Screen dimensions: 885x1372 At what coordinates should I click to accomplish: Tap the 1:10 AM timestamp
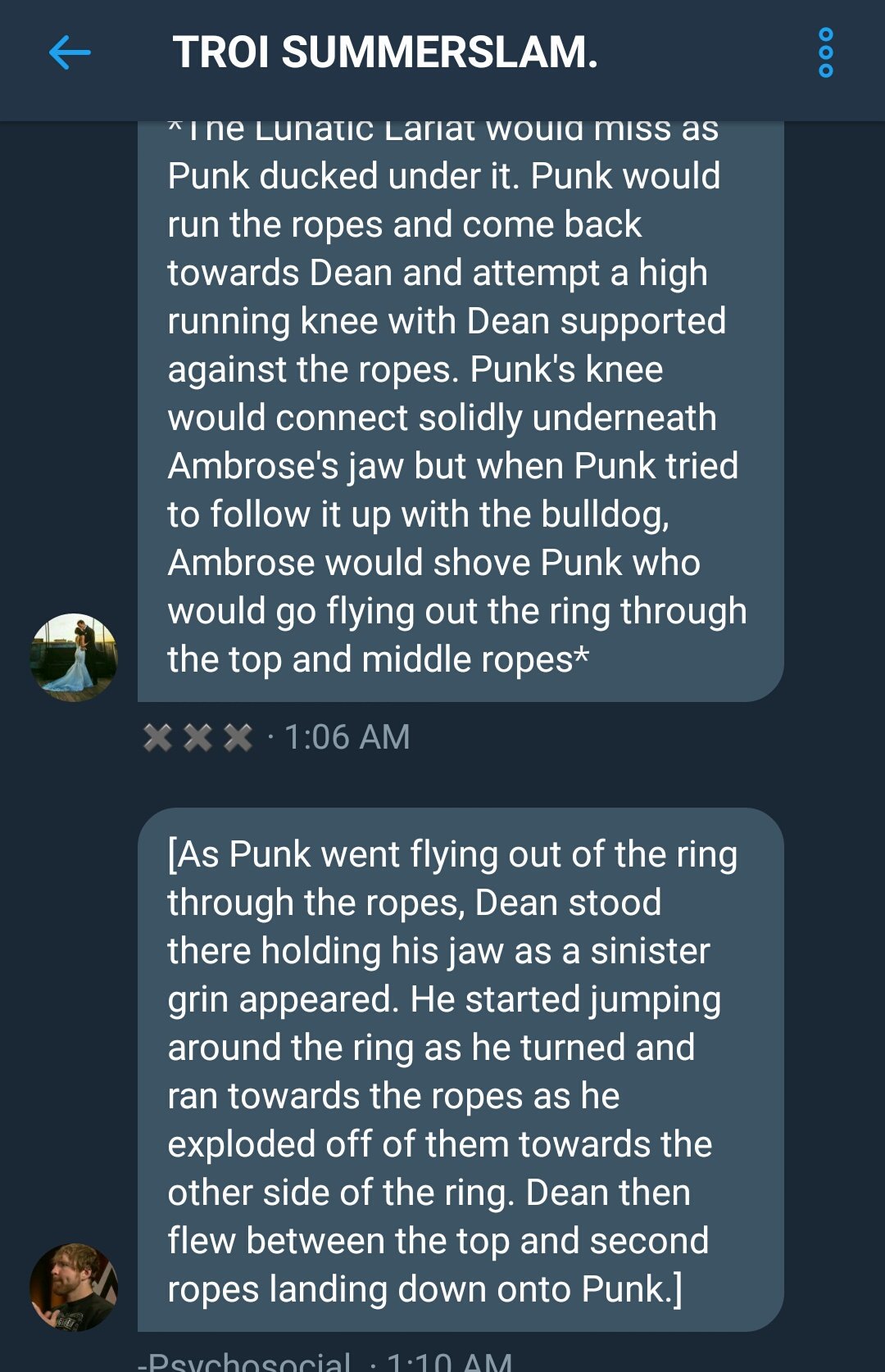(449, 1361)
